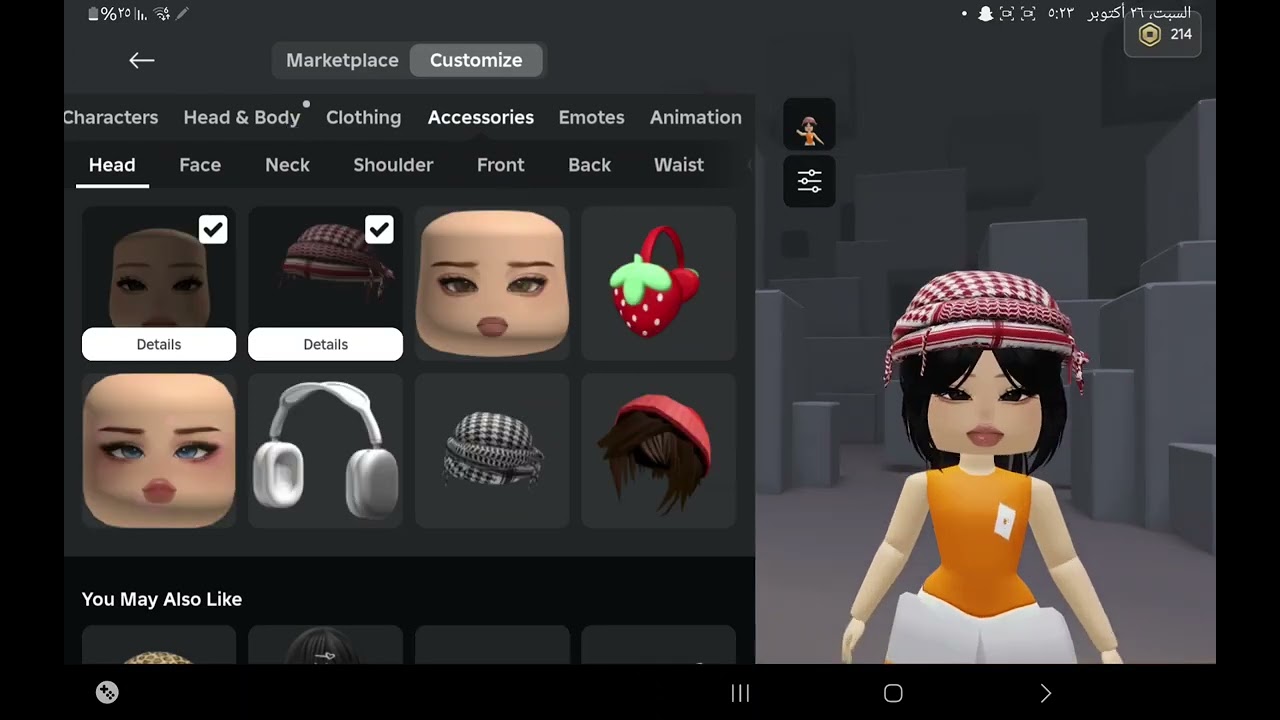The height and width of the screenshot is (720, 1280).
Task: Equip the light-skin head with brown eyes
Action: click(492, 284)
